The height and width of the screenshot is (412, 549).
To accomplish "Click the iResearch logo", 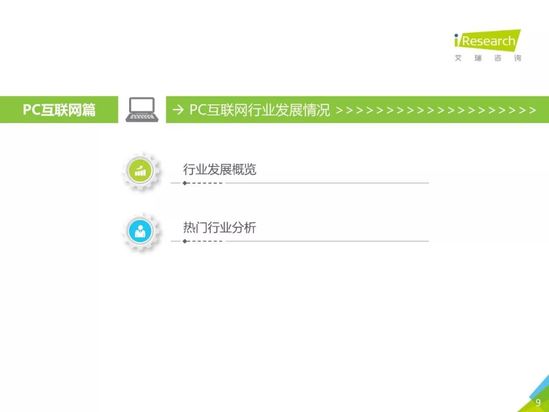I will click(x=487, y=40).
